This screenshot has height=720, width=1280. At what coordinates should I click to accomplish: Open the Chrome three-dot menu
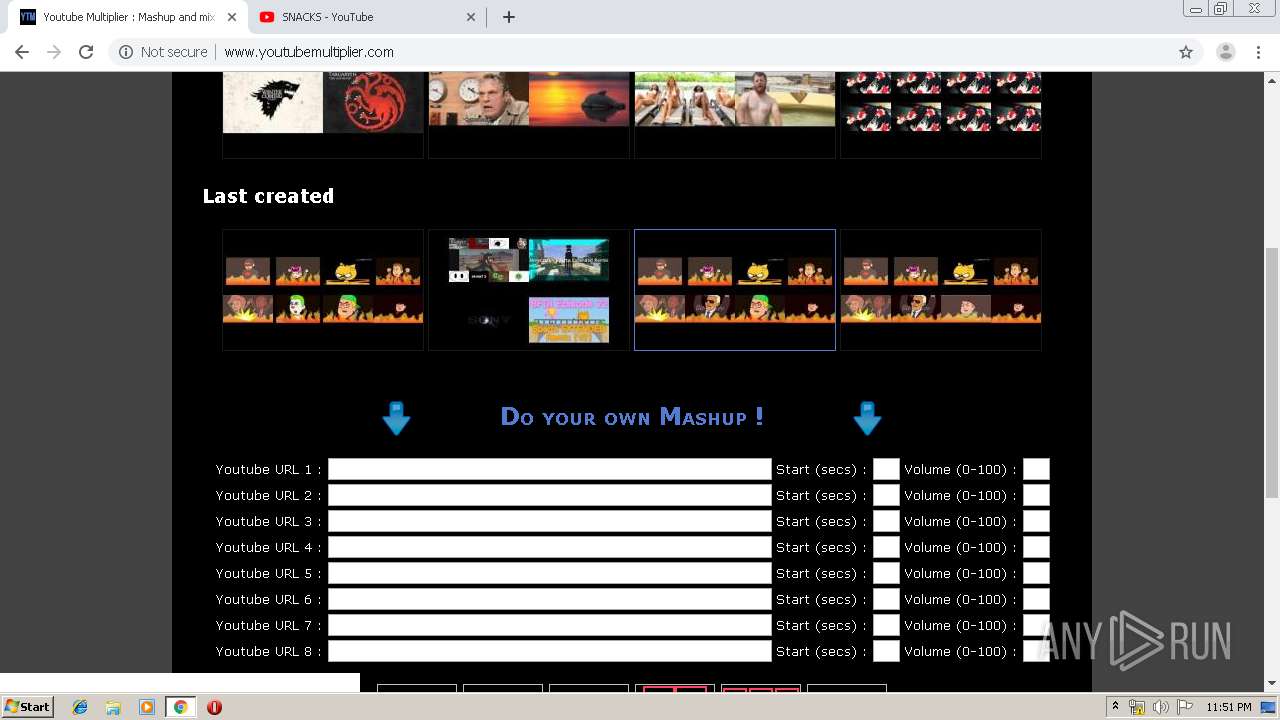1258,52
